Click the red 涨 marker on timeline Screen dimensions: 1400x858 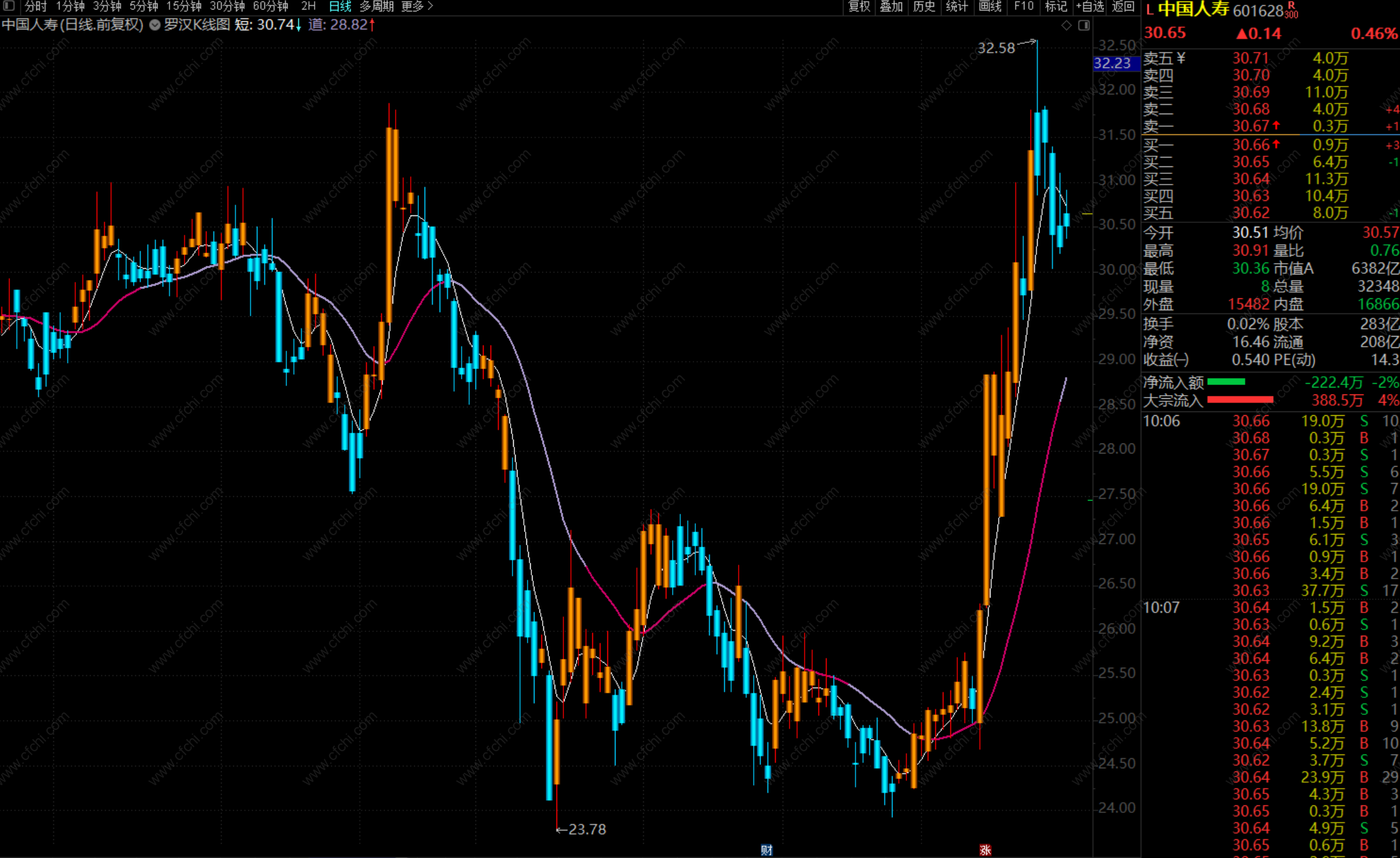[x=985, y=850]
